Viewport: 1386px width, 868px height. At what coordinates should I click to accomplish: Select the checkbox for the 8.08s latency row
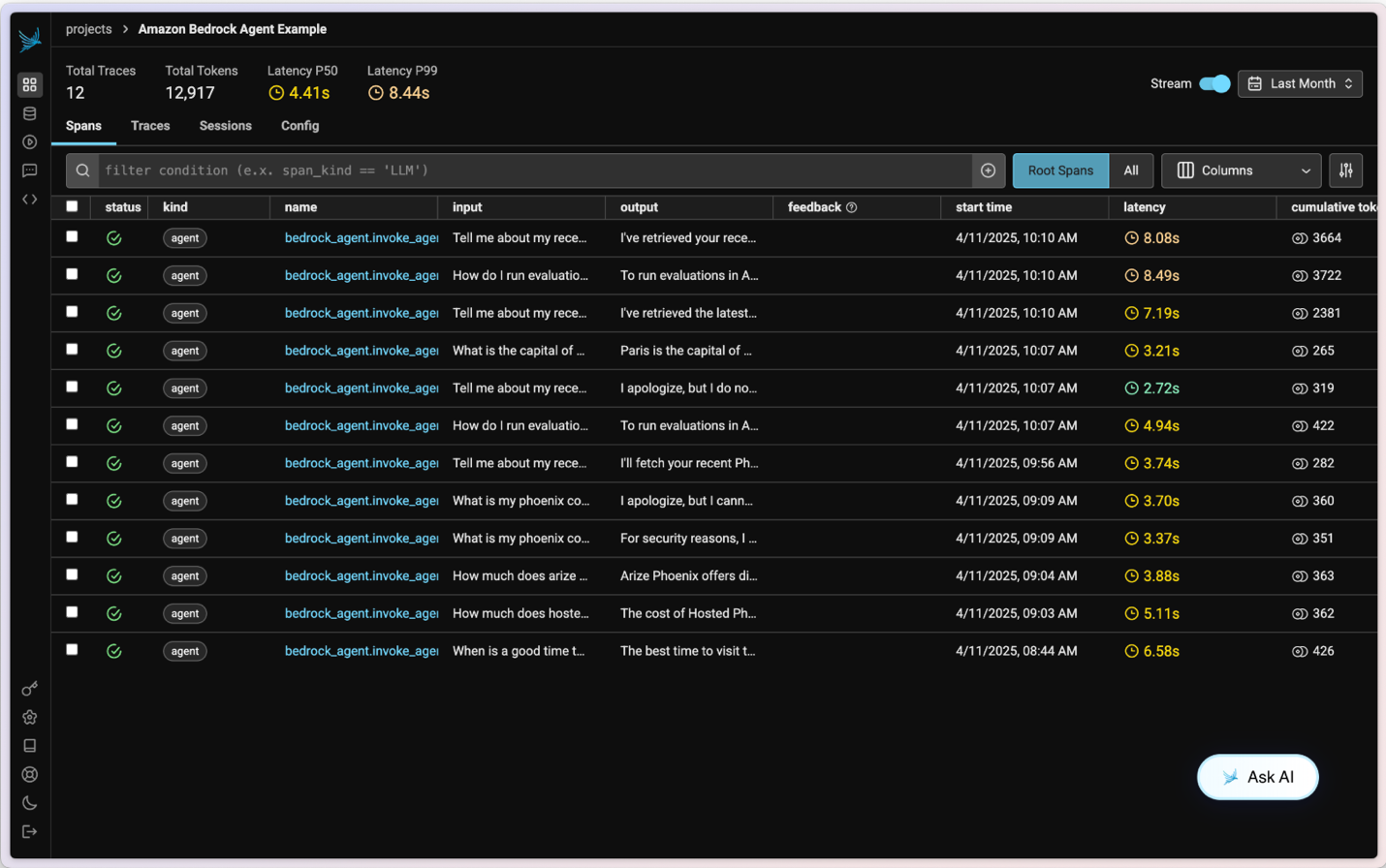click(x=72, y=236)
